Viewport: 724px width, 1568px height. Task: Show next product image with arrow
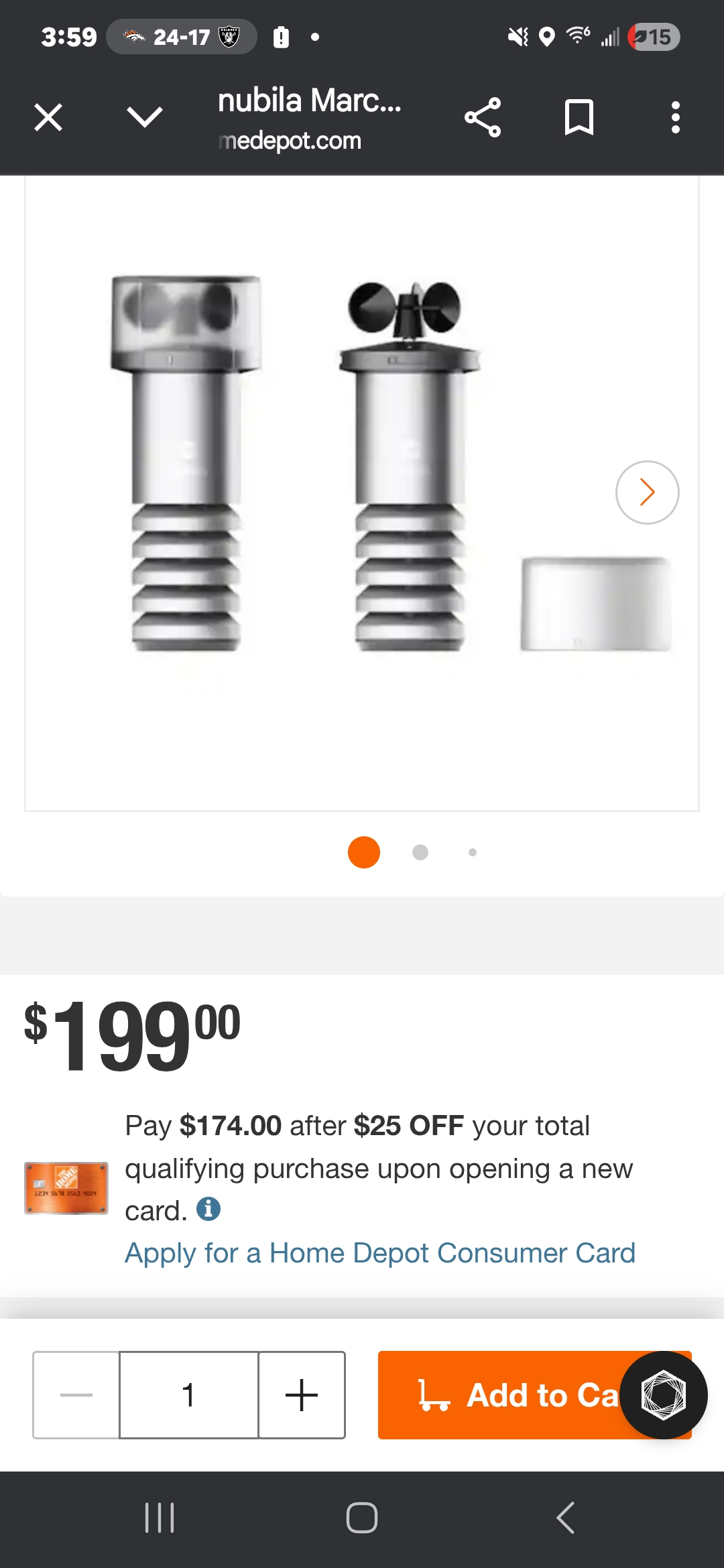tap(647, 493)
